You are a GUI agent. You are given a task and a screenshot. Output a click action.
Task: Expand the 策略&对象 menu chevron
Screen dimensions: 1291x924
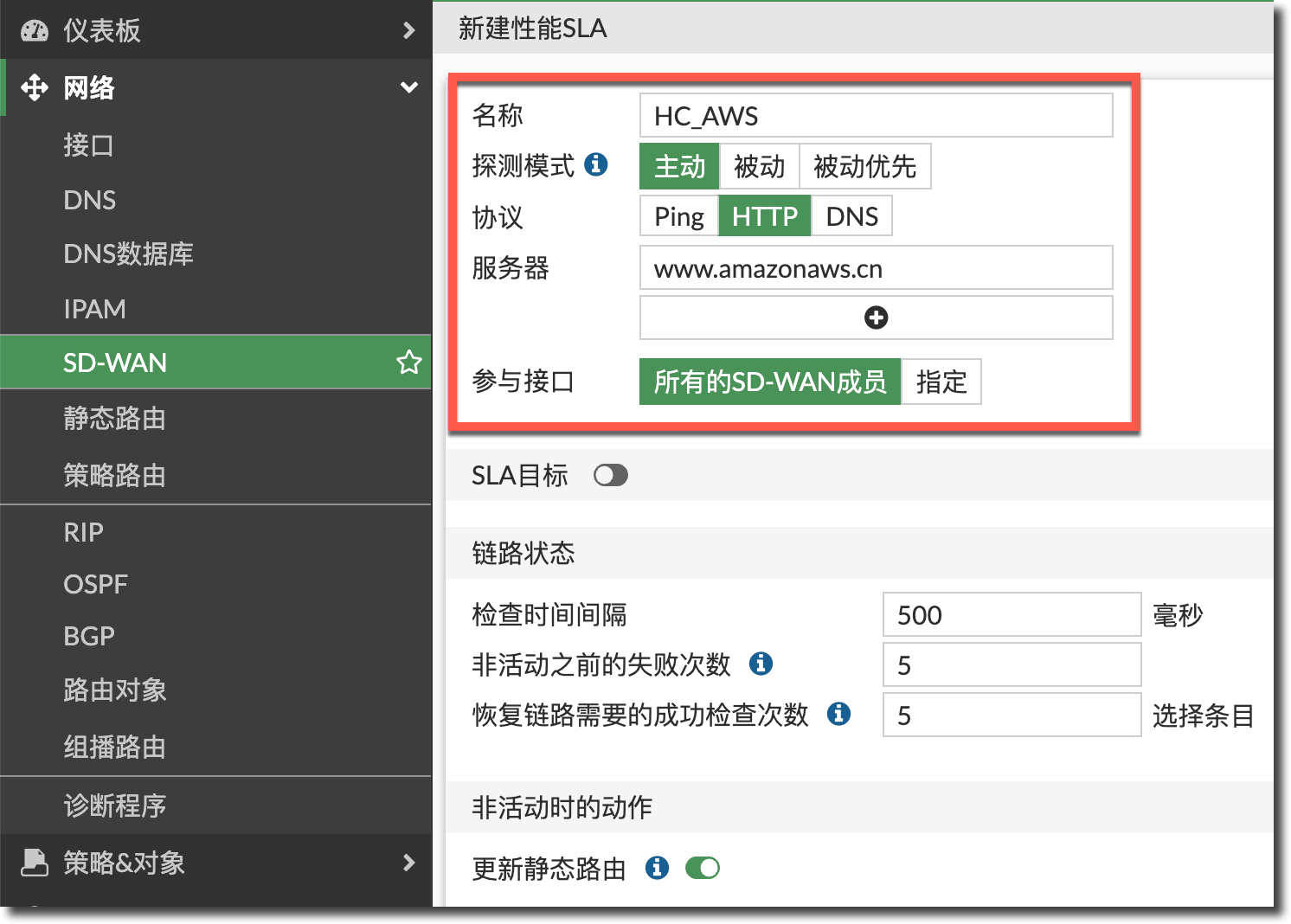(409, 862)
